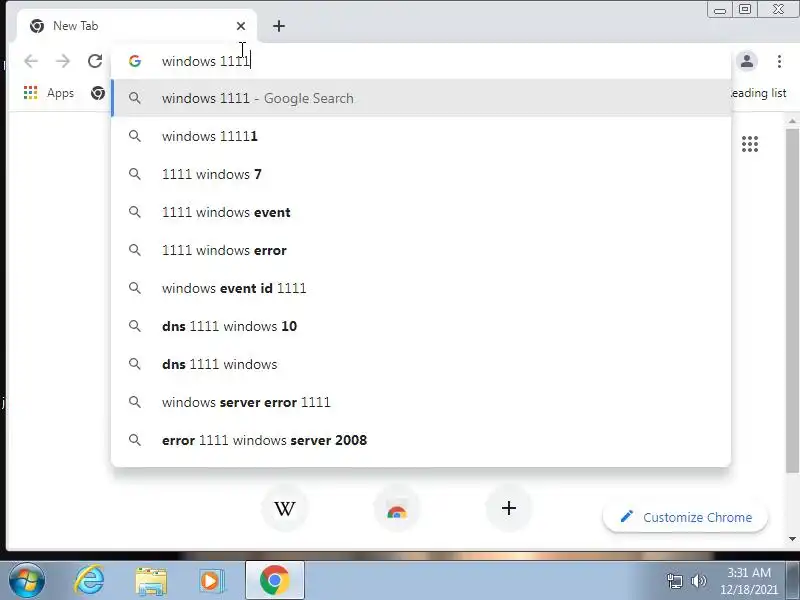Click the taskbar clock 3:31 AM
The image size is (800, 600).
tap(748, 581)
